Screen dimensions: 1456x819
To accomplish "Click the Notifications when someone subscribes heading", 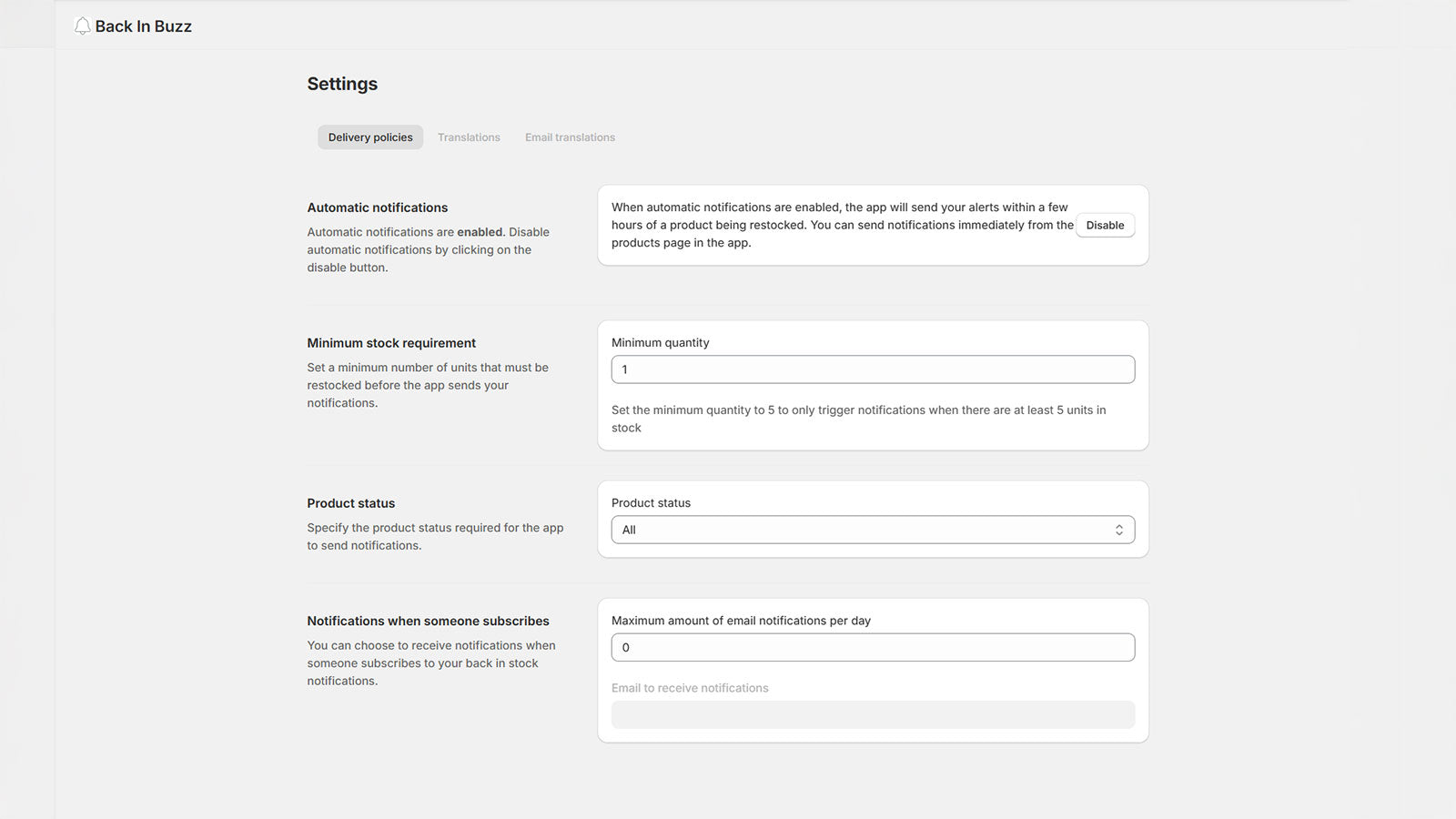I will pyautogui.click(x=428, y=621).
